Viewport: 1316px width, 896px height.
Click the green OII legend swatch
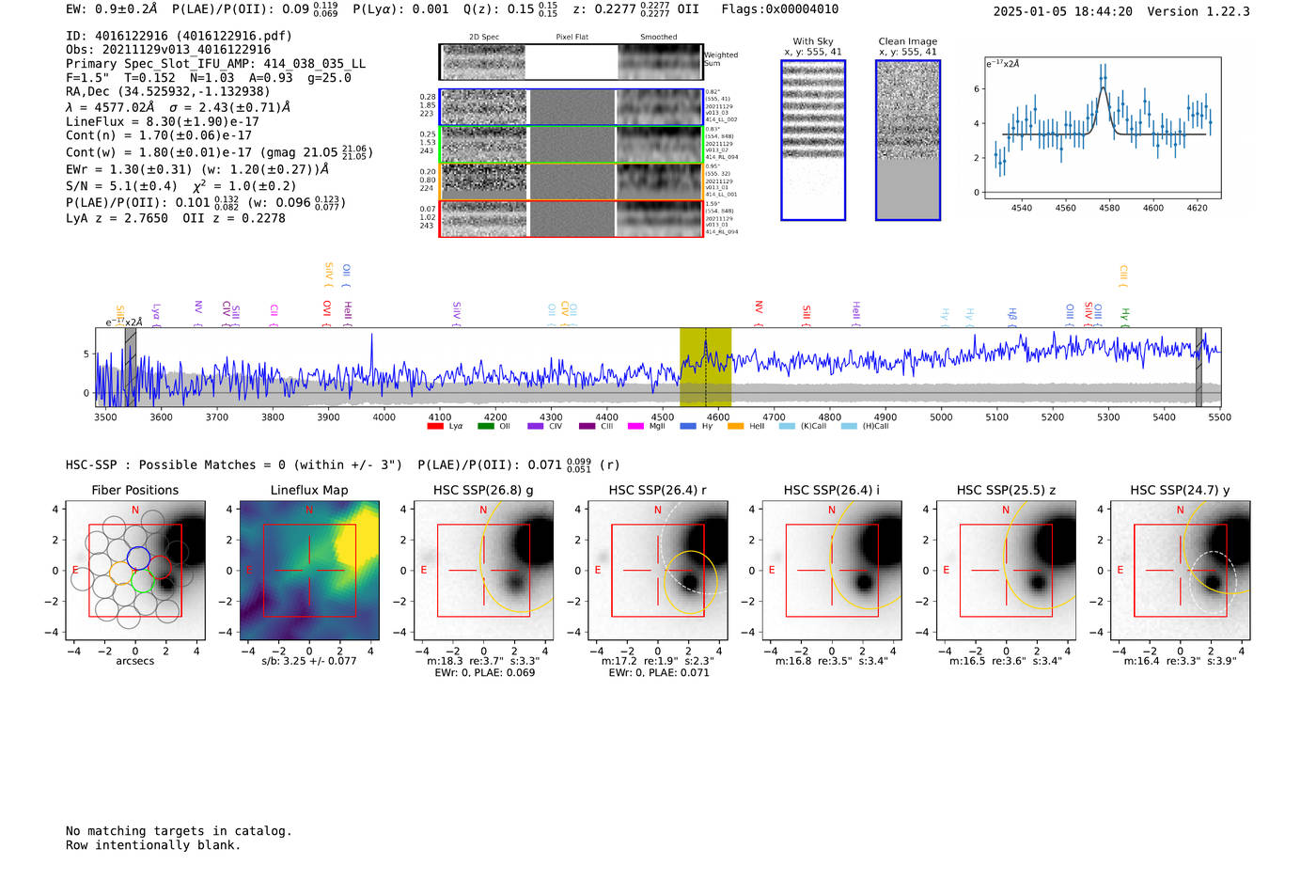(x=485, y=427)
